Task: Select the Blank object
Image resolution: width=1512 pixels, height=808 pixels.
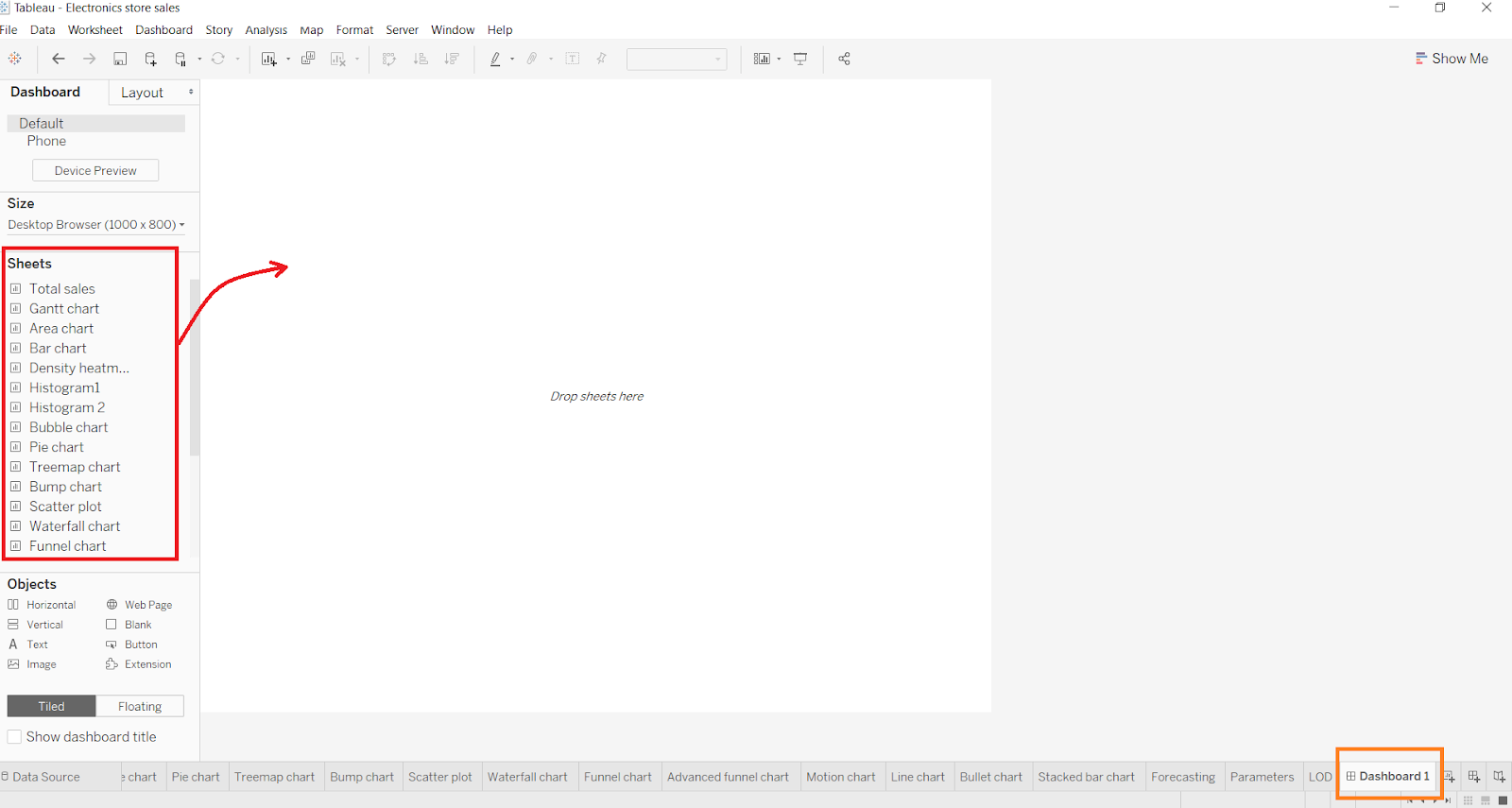Action: coord(129,625)
